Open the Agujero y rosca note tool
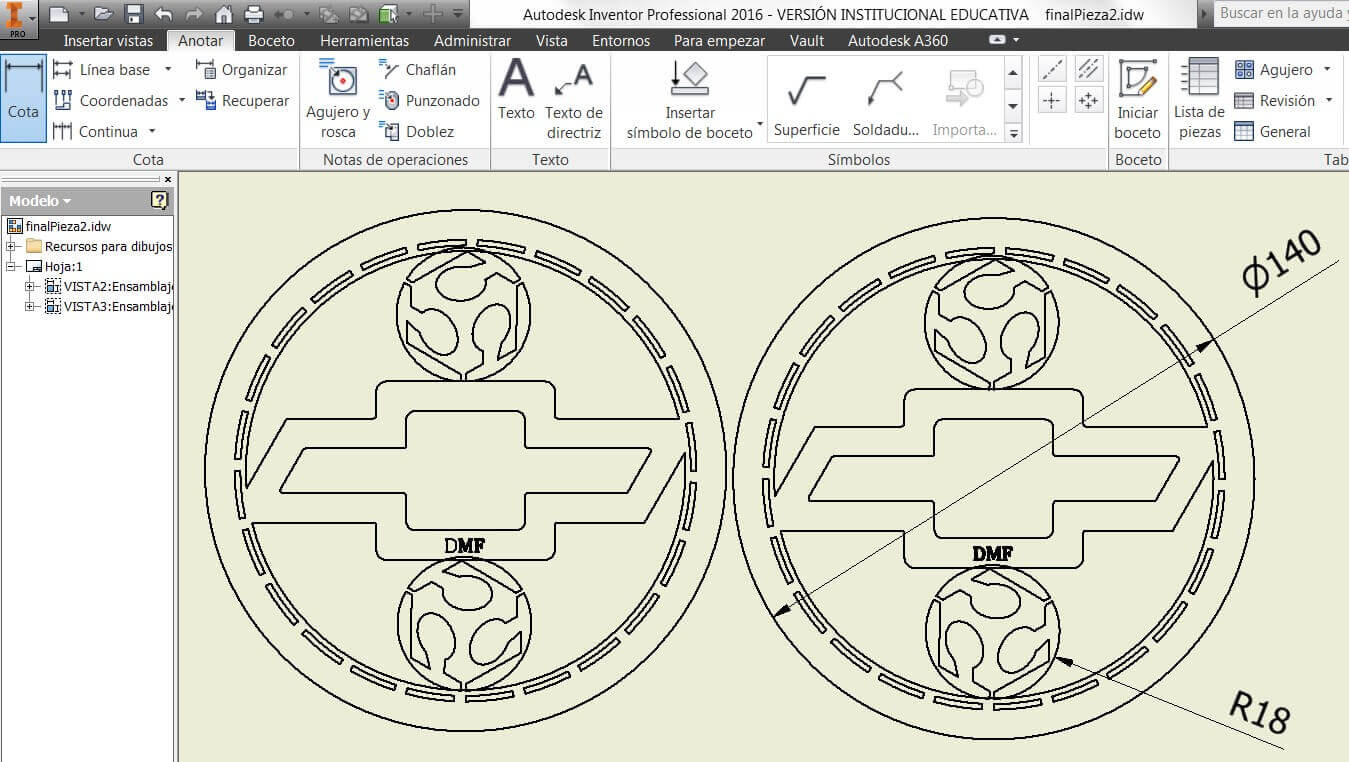The image size is (1349, 762). (x=338, y=99)
